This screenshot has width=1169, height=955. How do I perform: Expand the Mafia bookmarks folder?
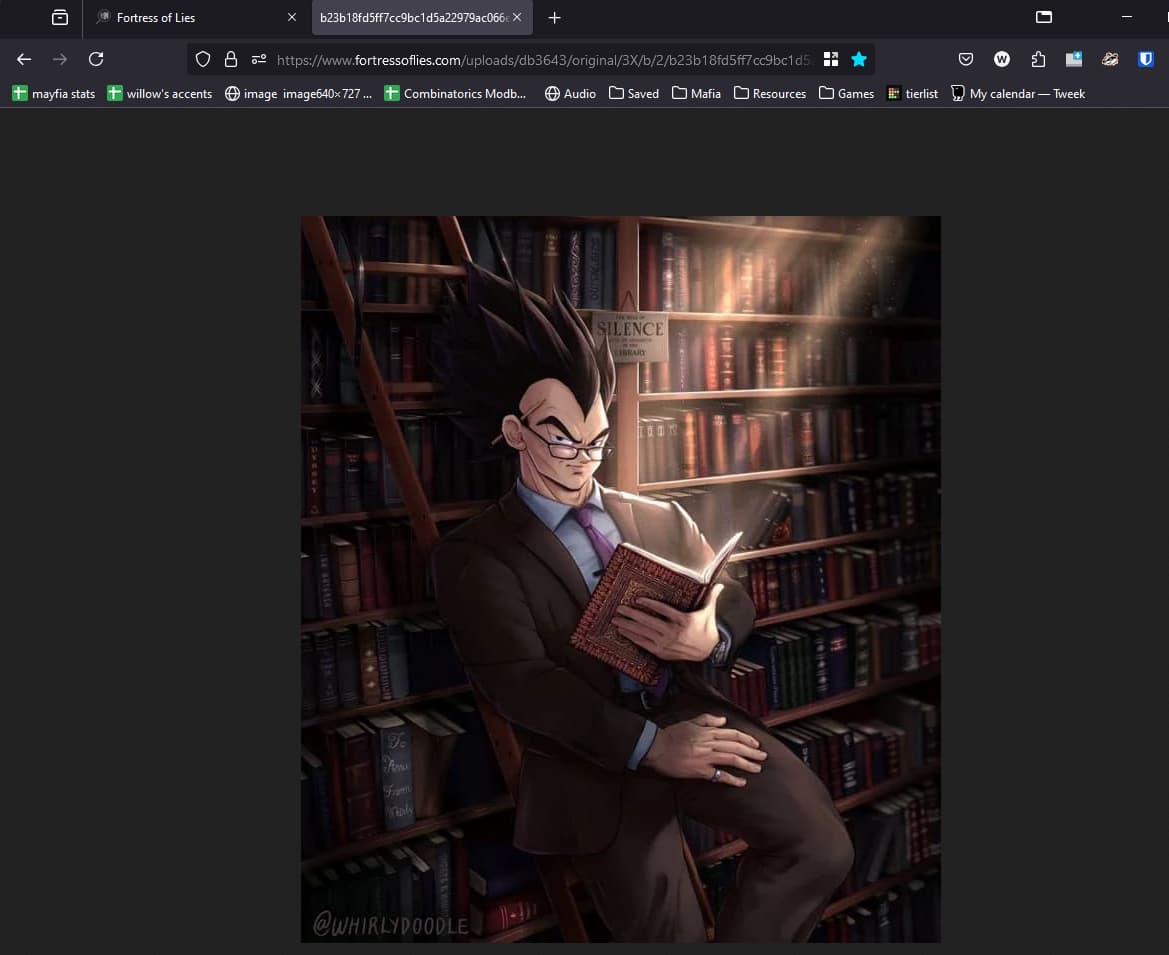click(x=696, y=93)
